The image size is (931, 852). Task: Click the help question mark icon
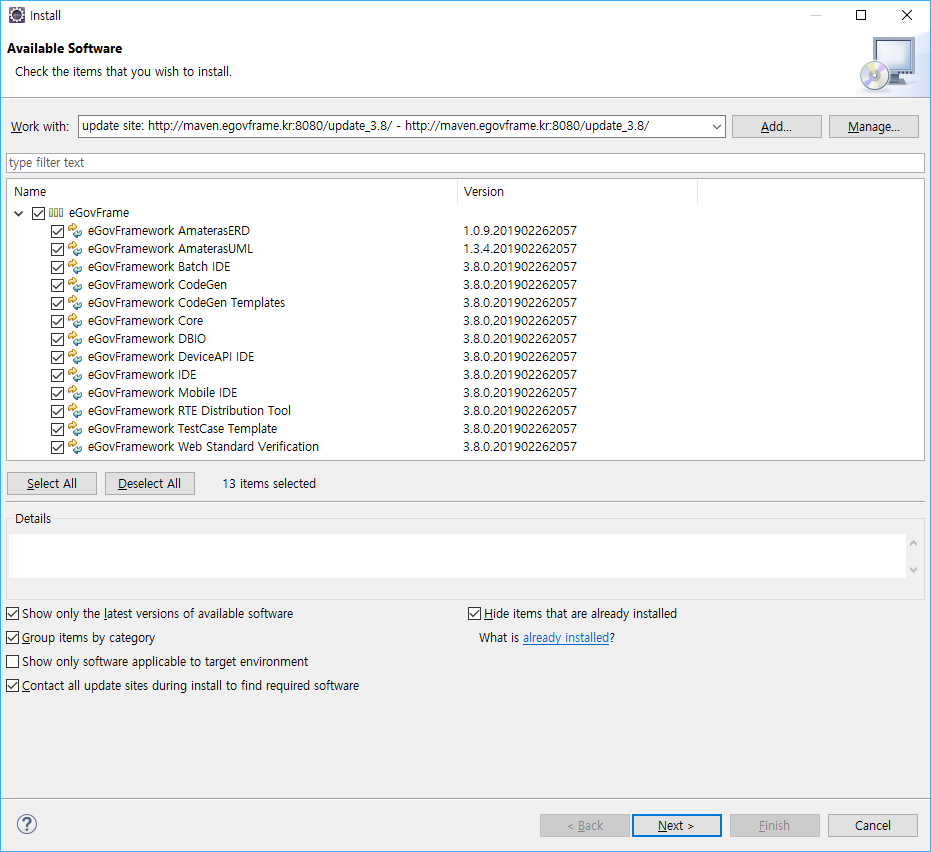(27, 824)
